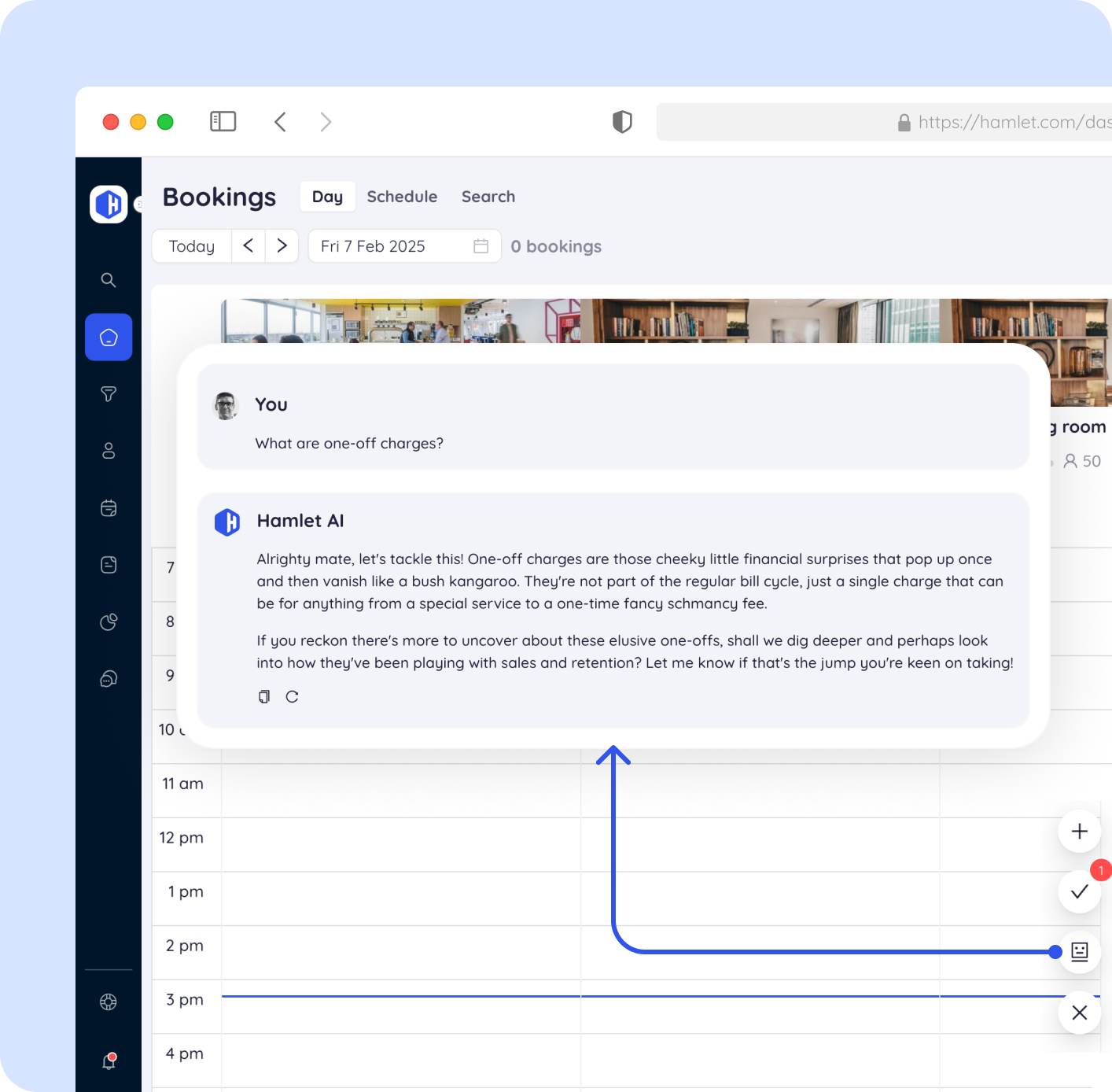The image size is (1112, 1092).
Task: Minimize the browser window with yellow button
Action: 138,122
